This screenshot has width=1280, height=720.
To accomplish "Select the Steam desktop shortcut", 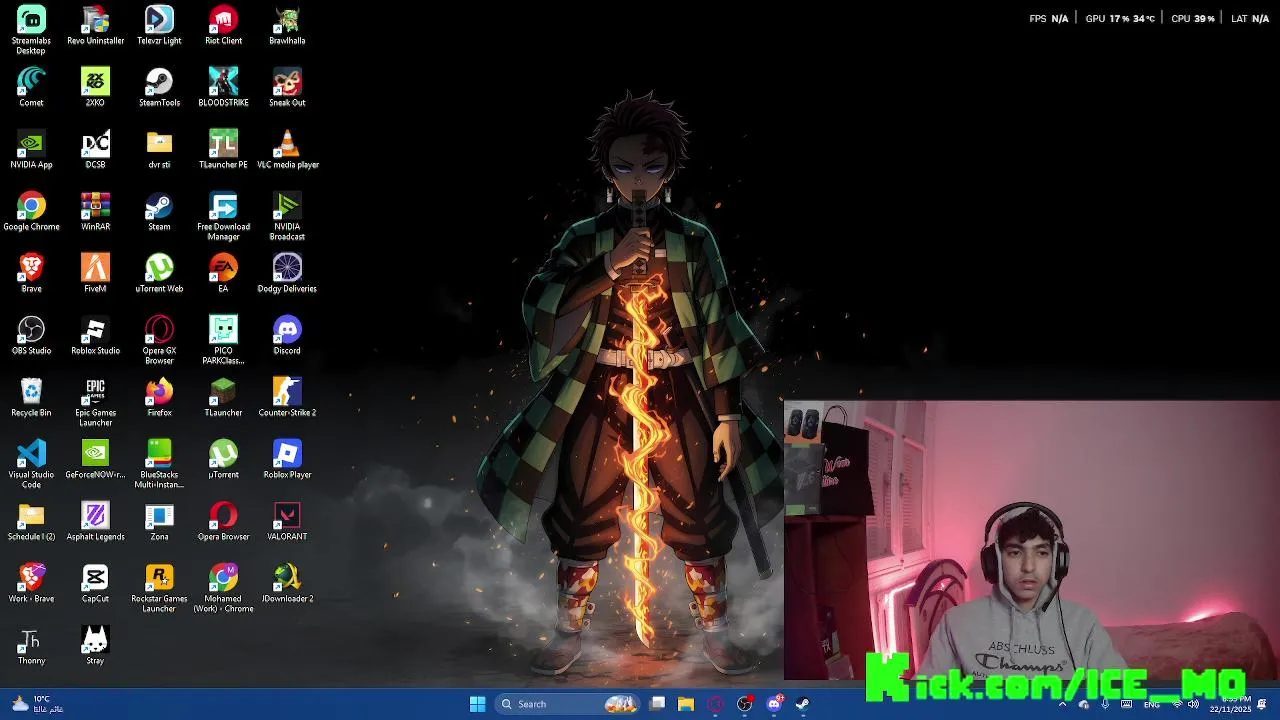I will [x=159, y=212].
